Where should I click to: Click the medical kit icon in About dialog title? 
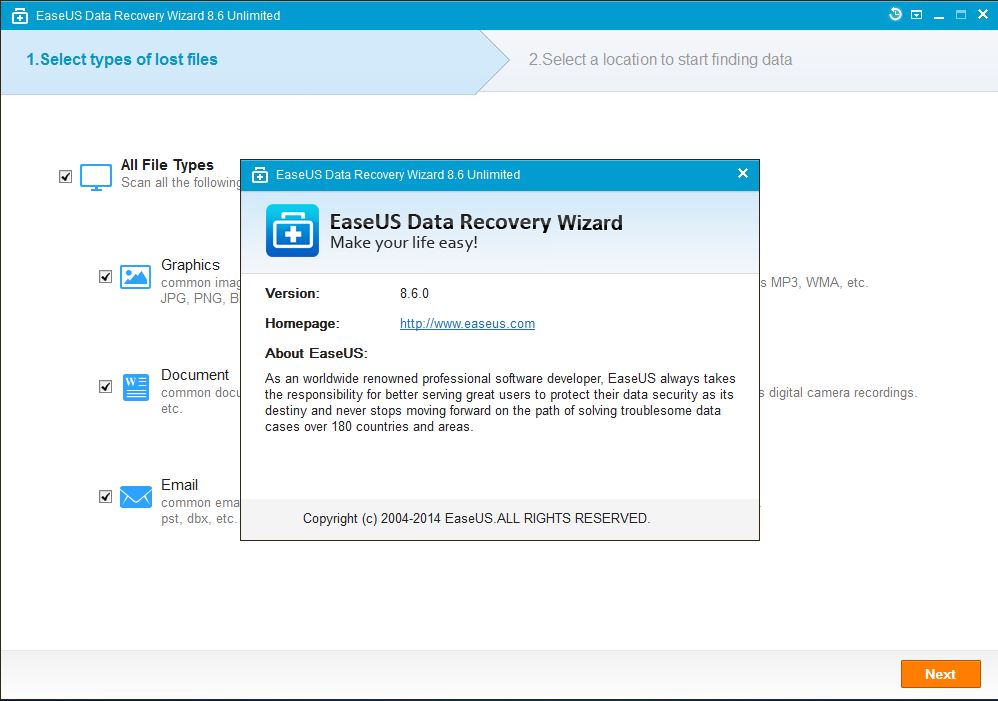click(260, 175)
